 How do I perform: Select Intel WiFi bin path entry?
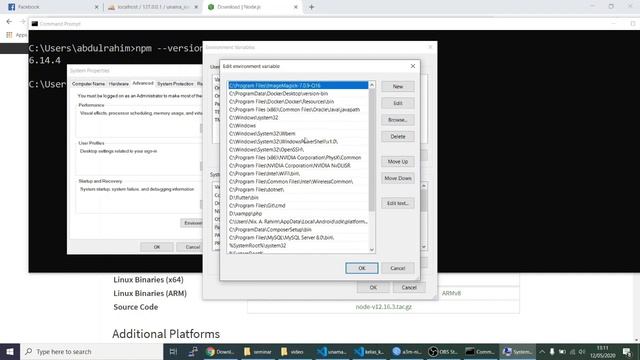coord(298,173)
